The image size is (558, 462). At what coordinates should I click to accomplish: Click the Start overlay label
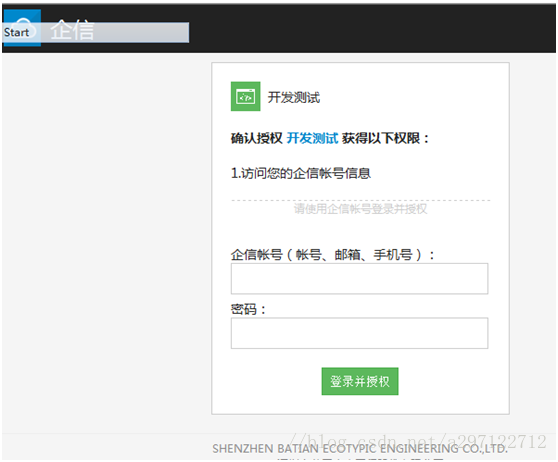click(x=16, y=32)
